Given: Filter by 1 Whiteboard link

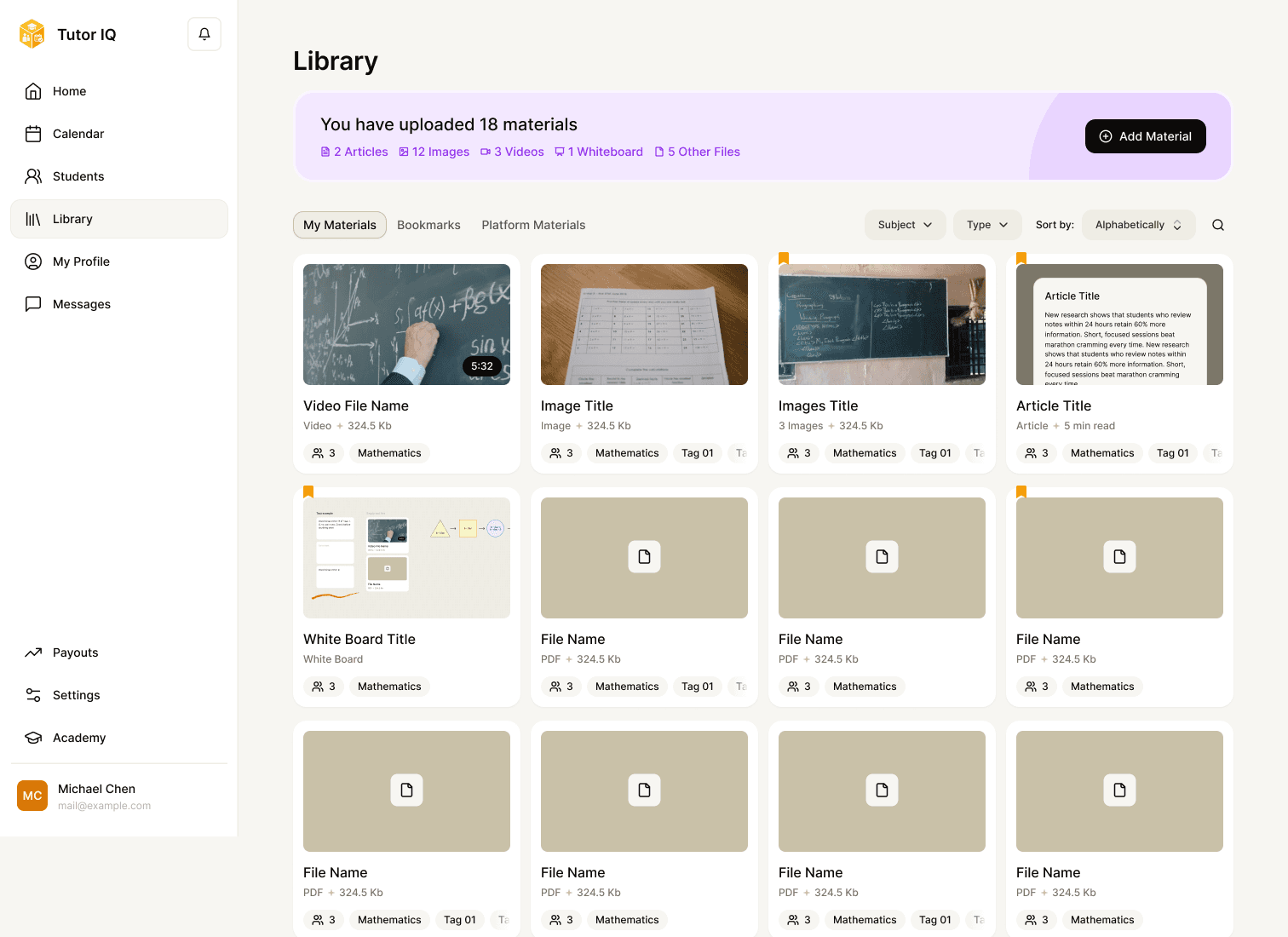Looking at the screenshot, I should [599, 152].
